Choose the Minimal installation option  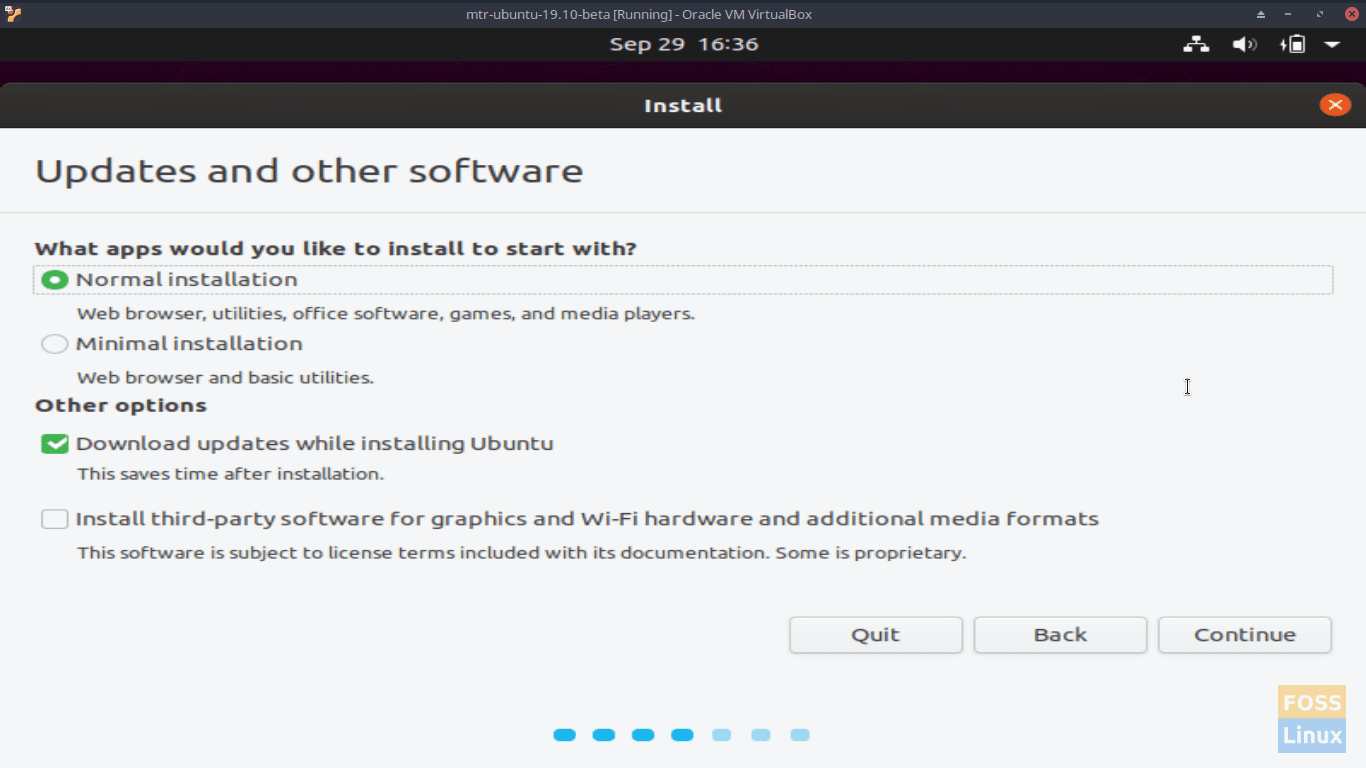55,344
